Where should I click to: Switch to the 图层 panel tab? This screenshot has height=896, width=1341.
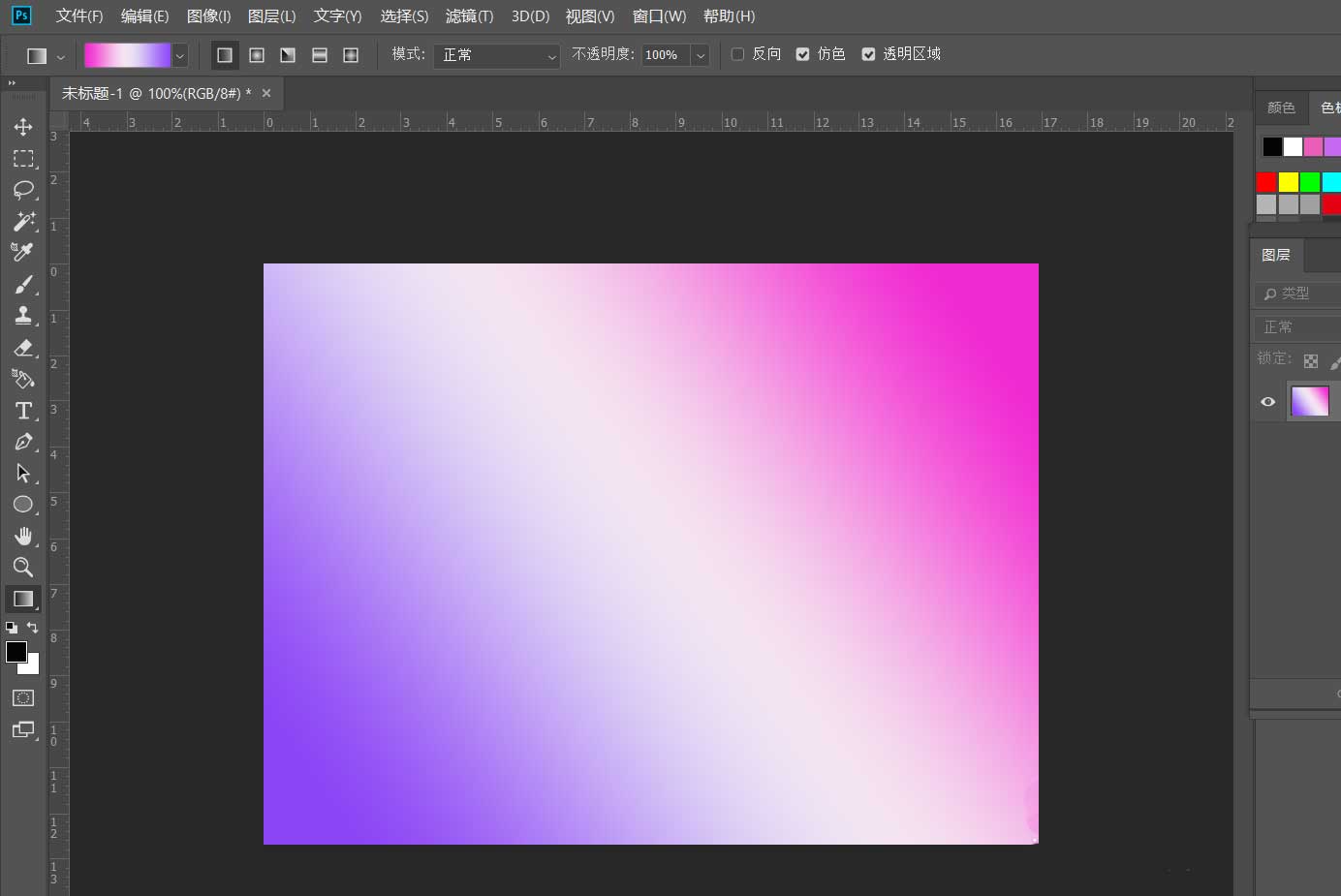tap(1276, 255)
